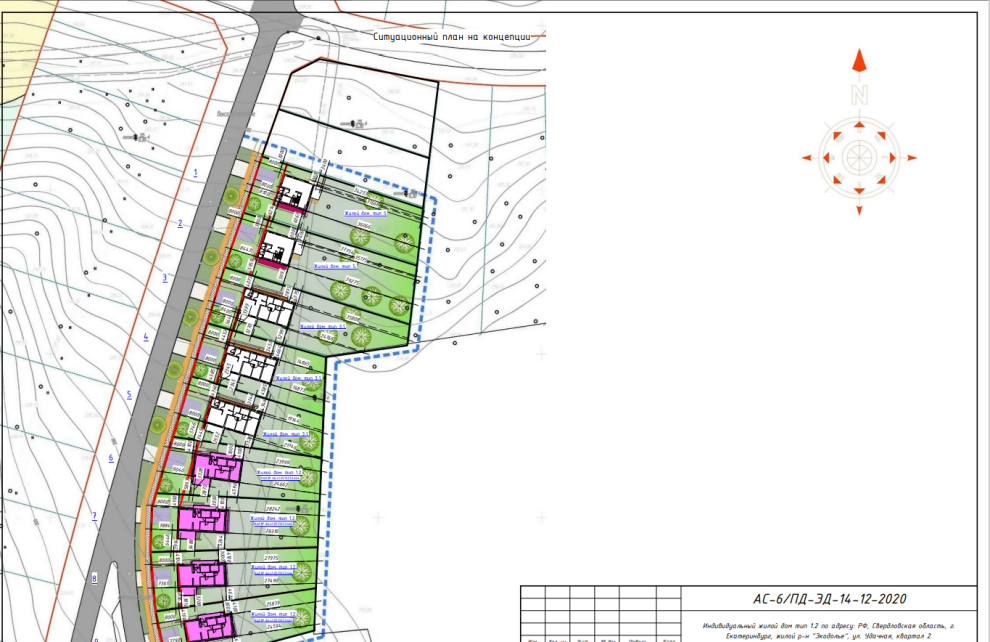Click the compass's outer east-pointing arrow
This screenshot has height=642, width=990.
click(910, 157)
